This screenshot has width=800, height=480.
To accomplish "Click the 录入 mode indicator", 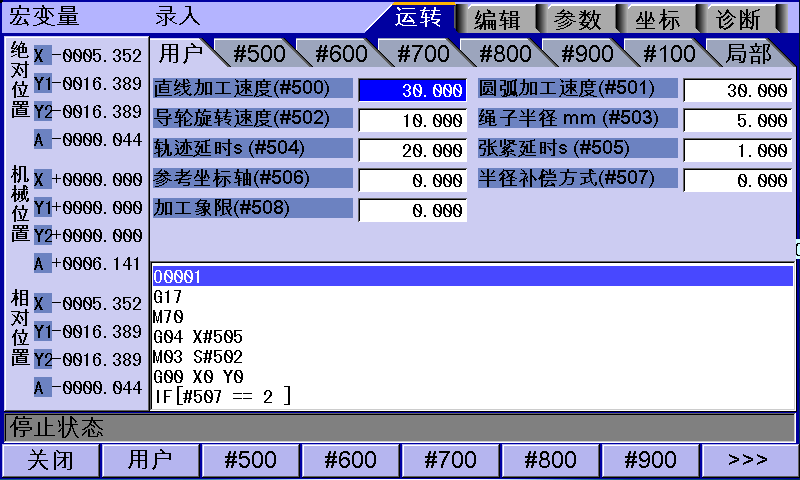I will click(178, 16).
